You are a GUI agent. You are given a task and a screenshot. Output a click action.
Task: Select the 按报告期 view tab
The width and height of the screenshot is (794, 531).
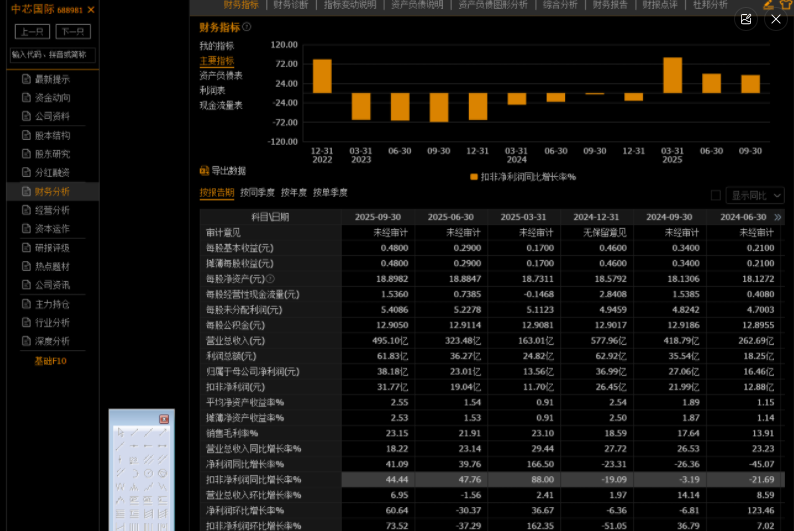[x=217, y=193]
